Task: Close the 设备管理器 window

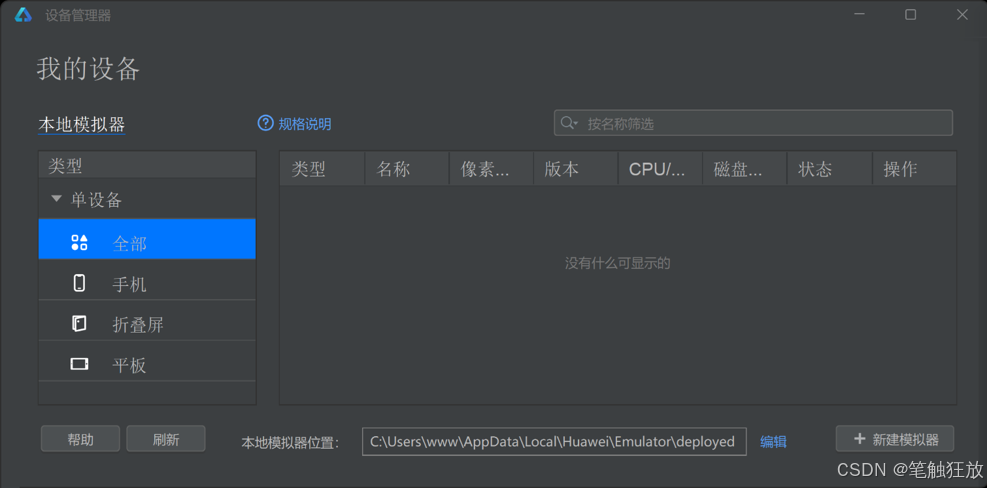Action: pos(962,15)
